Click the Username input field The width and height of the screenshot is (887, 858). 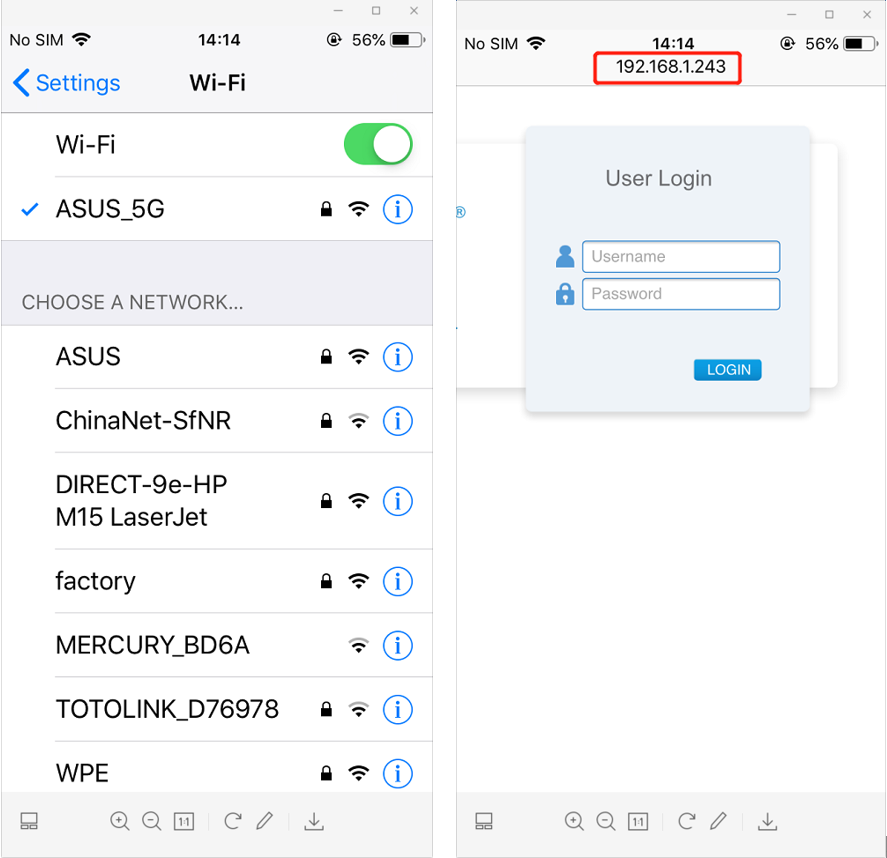[681, 257]
